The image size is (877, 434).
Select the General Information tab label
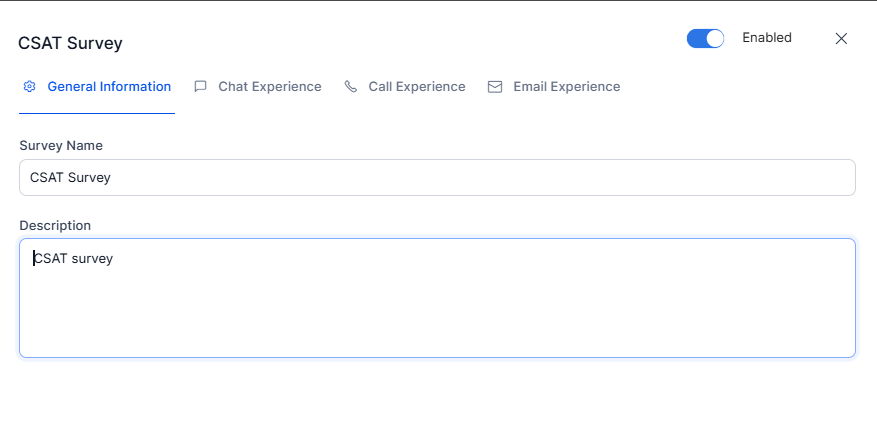pos(109,87)
